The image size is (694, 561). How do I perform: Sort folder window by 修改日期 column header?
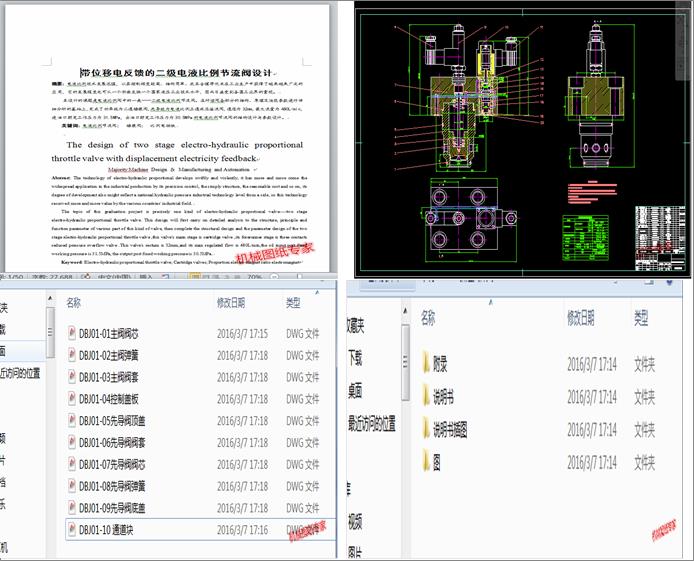point(581,318)
